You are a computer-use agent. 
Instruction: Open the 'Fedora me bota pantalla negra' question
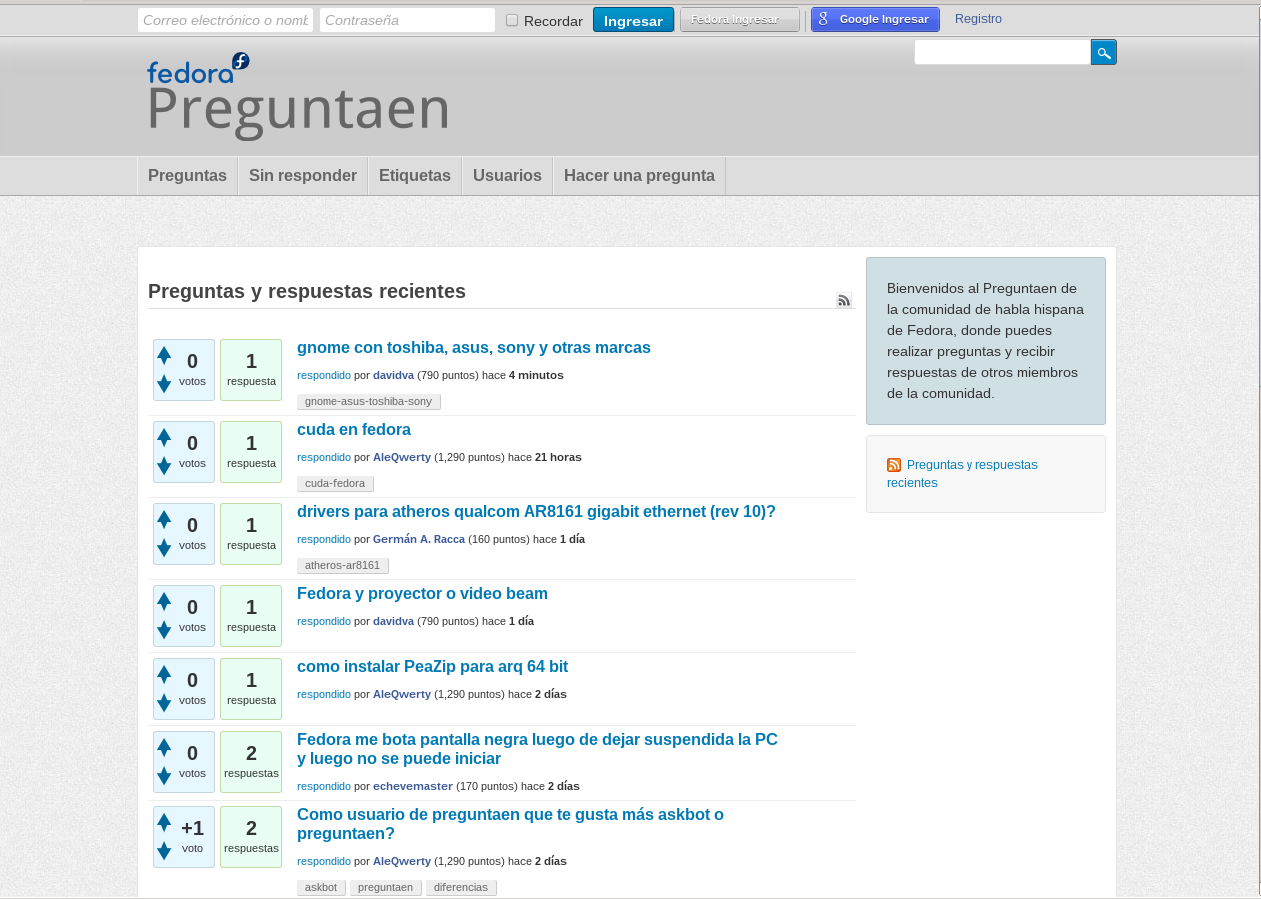(x=537, y=749)
